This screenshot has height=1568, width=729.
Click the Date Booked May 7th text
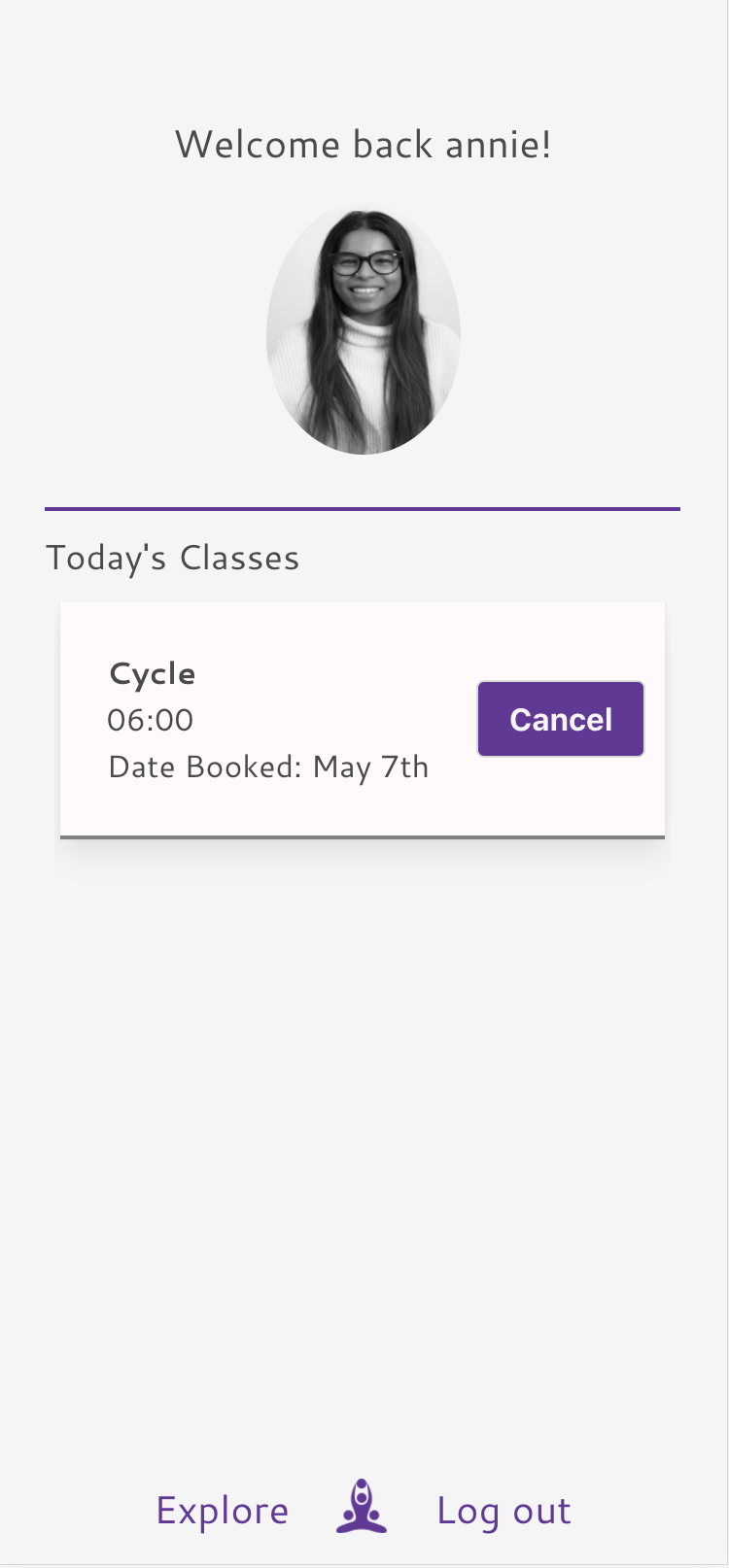[x=268, y=767]
